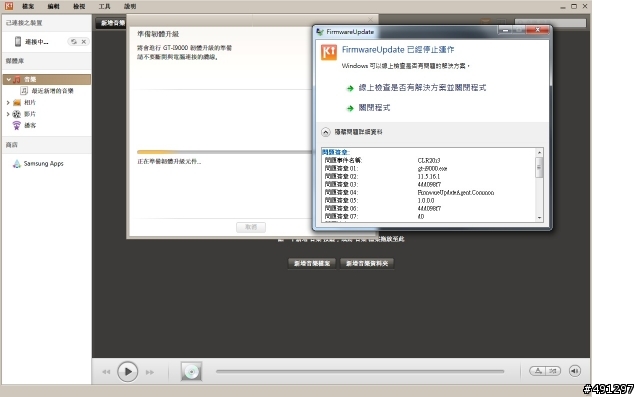This screenshot has width=640, height=397.
Task: Open the 編輯 menu
Action: (x=53, y=6)
